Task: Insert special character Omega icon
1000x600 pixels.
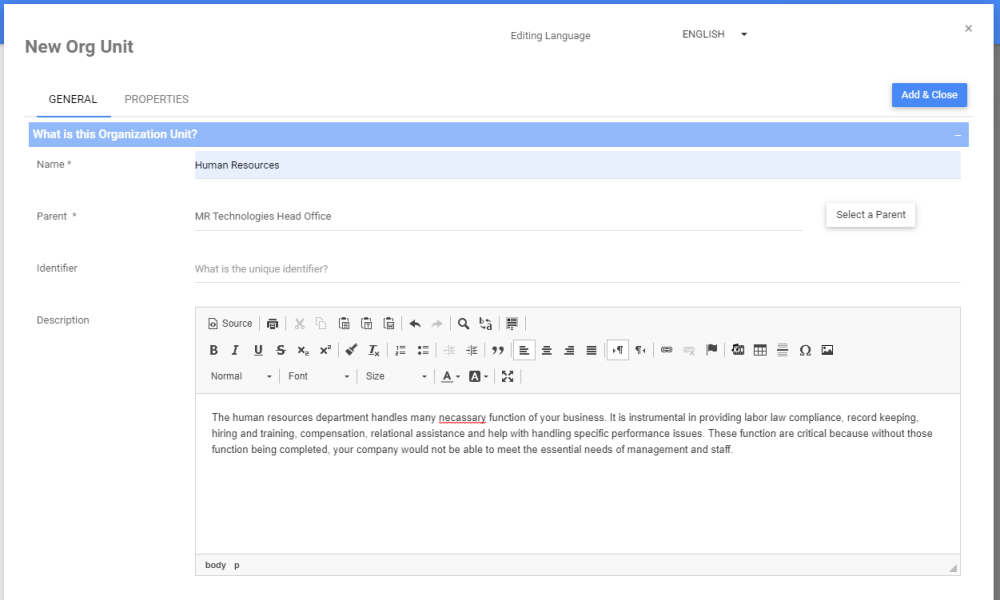Action: [805, 350]
